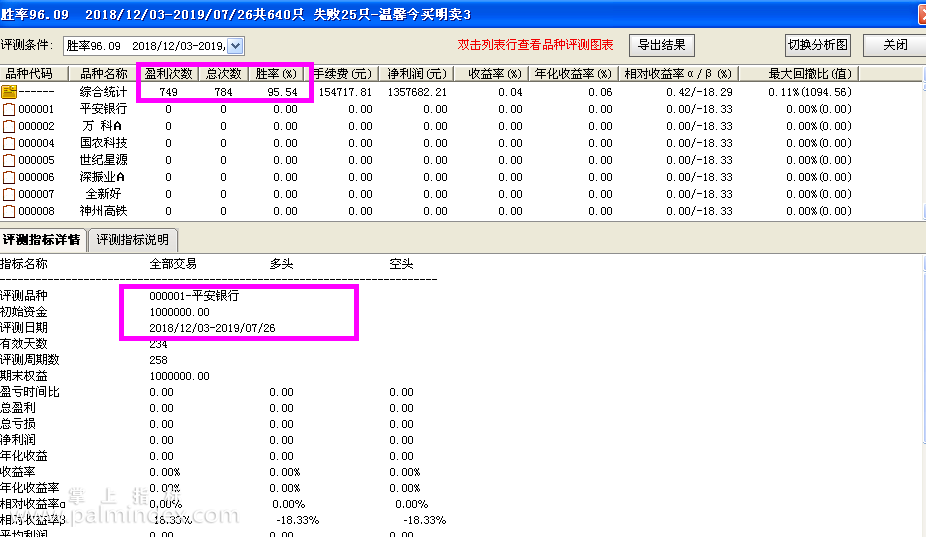Screen dimensions: 926x537
Task: Click the stock code 000004 text
Action: [36, 144]
